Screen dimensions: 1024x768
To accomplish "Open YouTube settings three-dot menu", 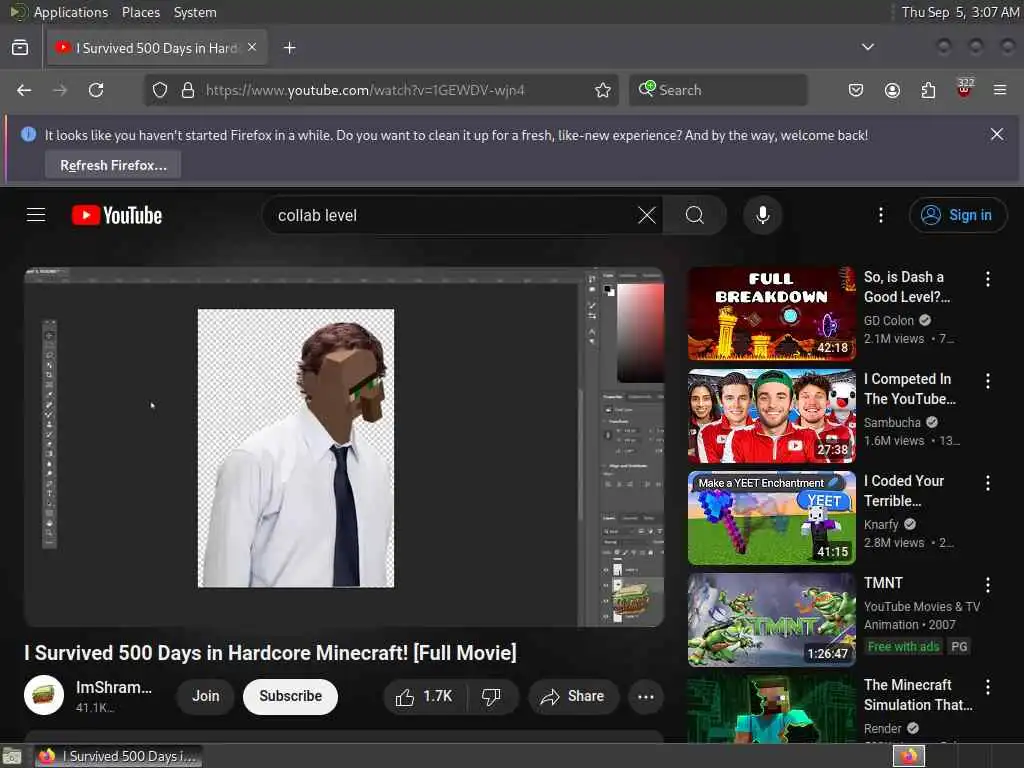I will coord(880,215).
